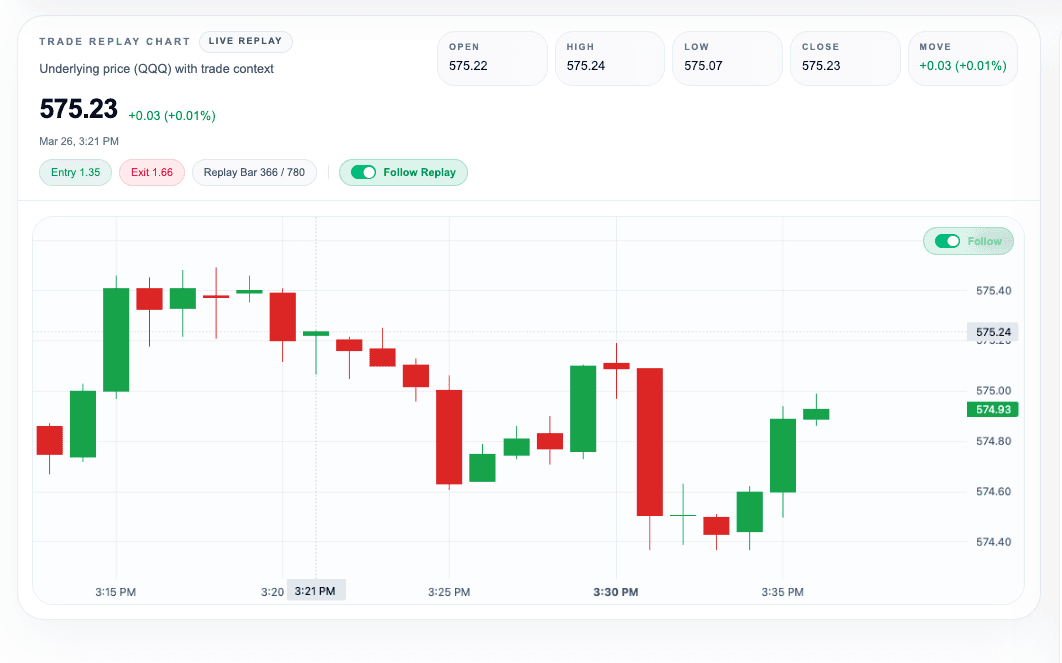Click the 3:30 PM time axis label

pos(616,592)
